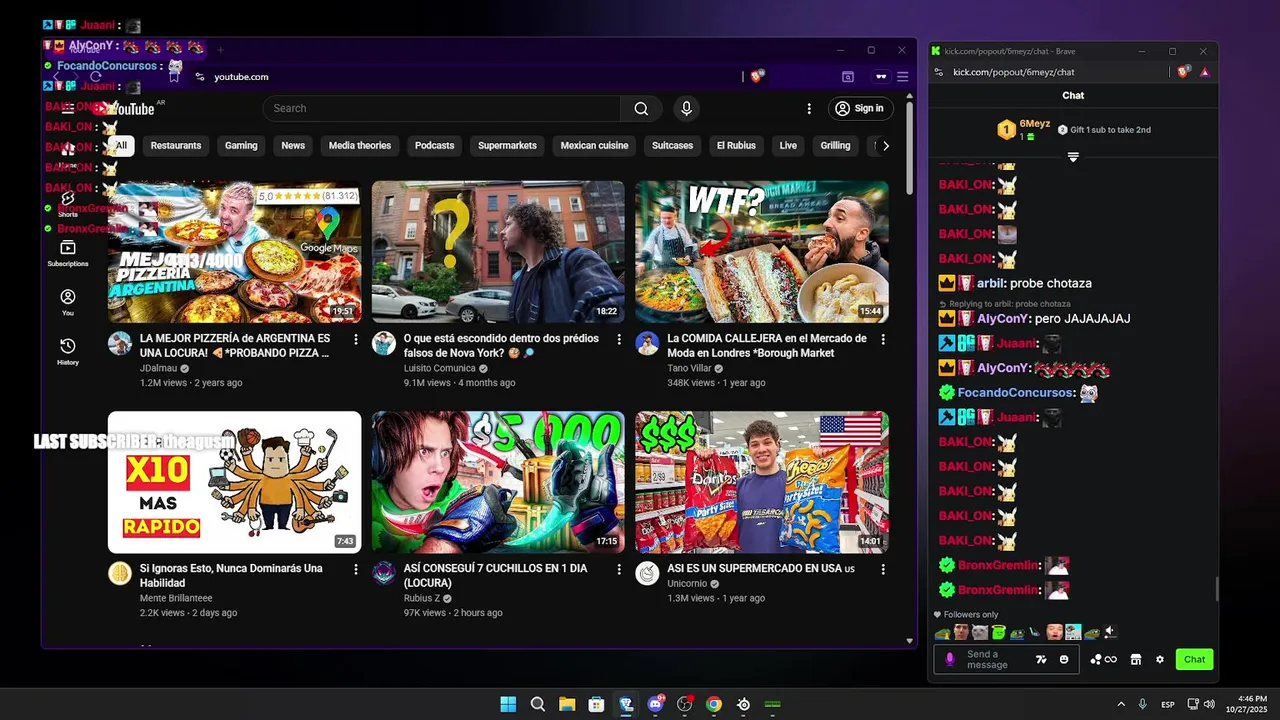Open Kick chat settings gear
Viewport: 1280px width, 720px height.
1160,659
